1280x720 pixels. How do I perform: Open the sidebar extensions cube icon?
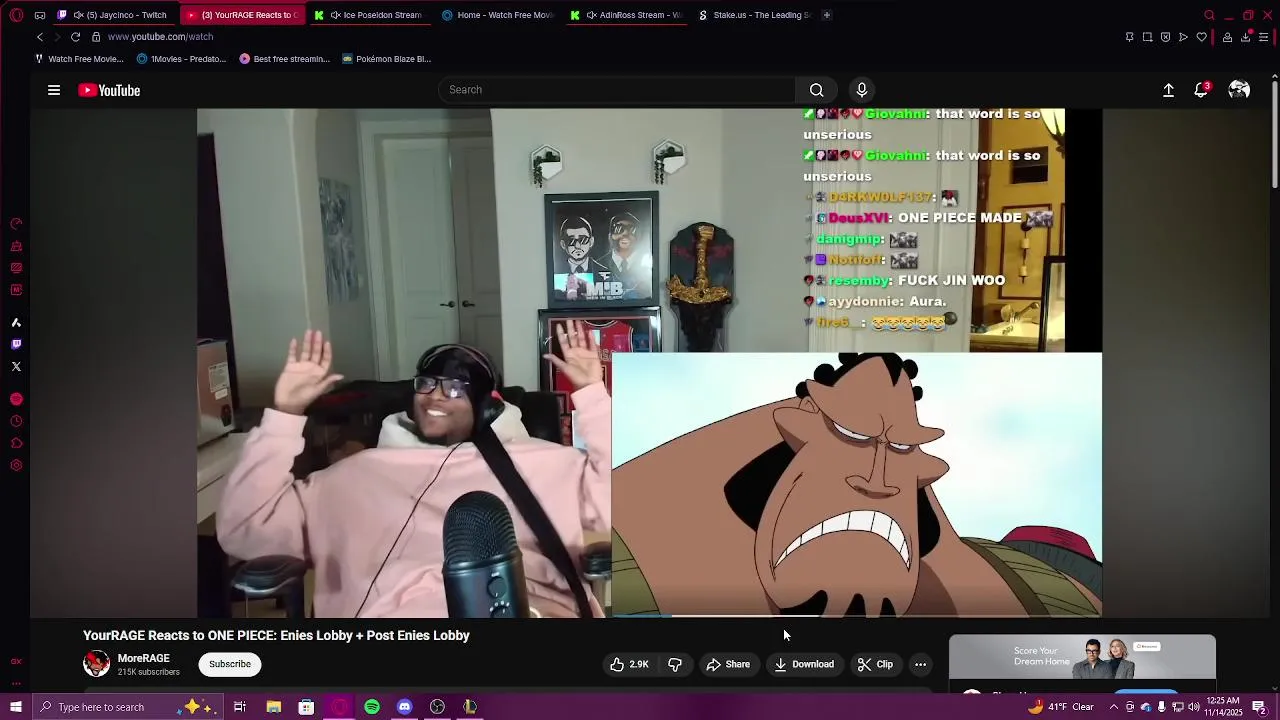point(16,443)
